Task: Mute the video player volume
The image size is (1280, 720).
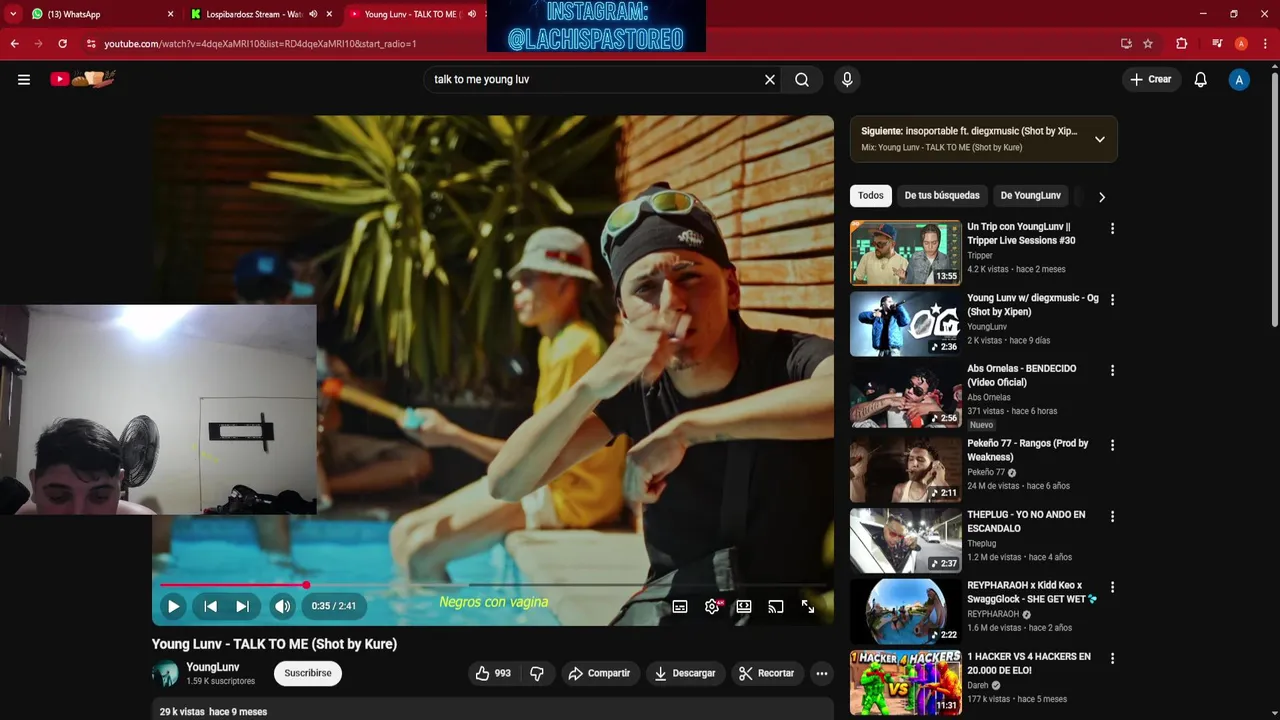Action: pyautogui.click(x=283, y=606)
